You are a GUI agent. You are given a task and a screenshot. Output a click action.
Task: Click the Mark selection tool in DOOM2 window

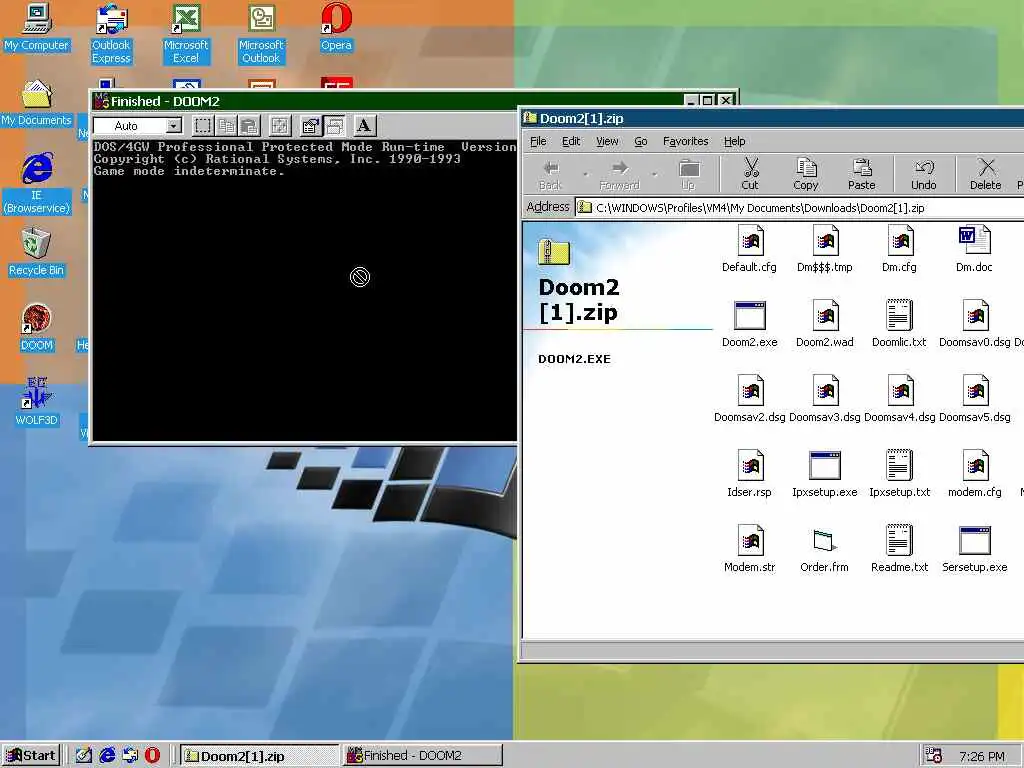203,125
